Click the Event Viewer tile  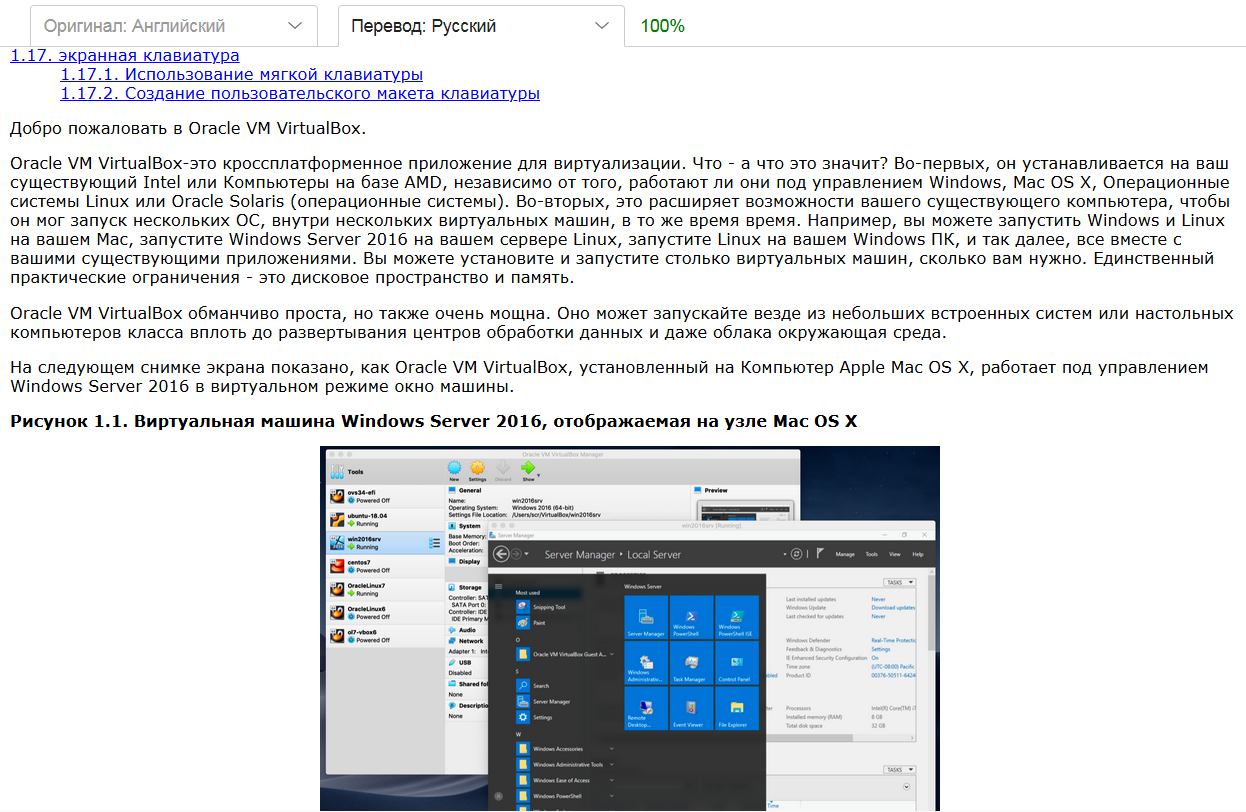tap(691, 708)
